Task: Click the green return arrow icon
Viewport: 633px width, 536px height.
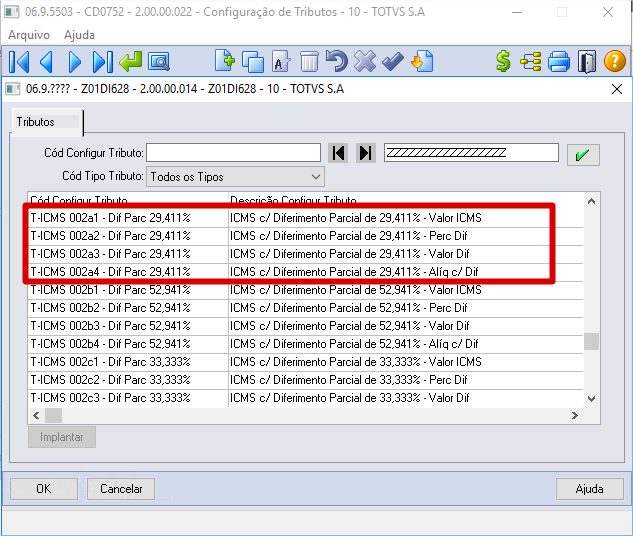Action: coord(131,62)
